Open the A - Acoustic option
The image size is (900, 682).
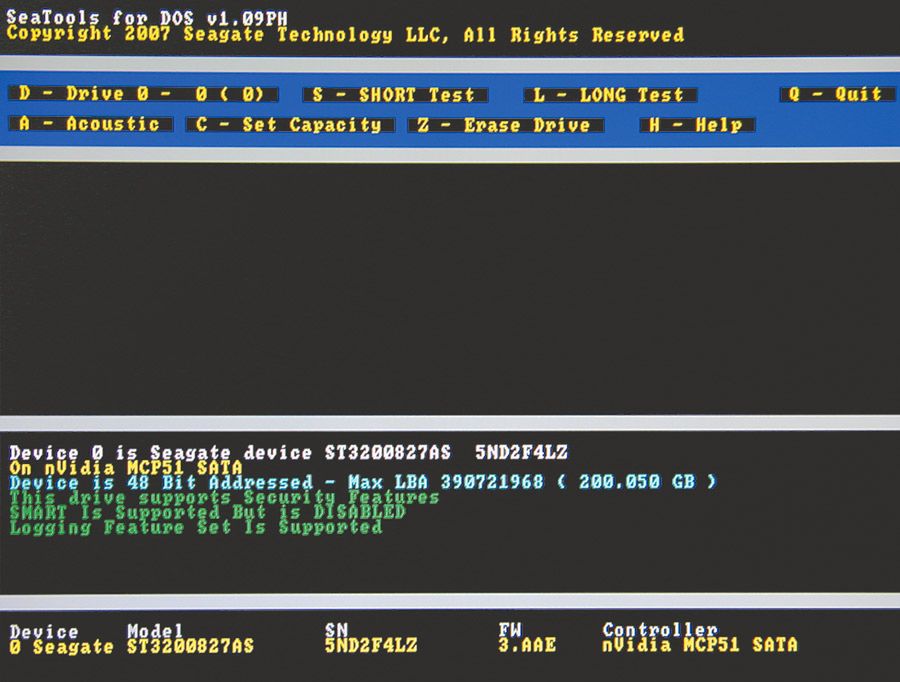[91, 124]
